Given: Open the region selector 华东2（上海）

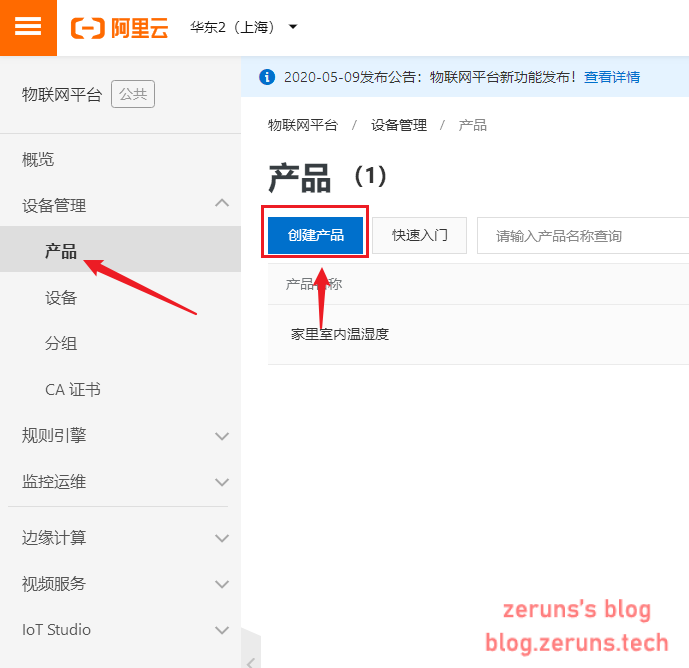Looking at the screenshot, I should 244,27.
